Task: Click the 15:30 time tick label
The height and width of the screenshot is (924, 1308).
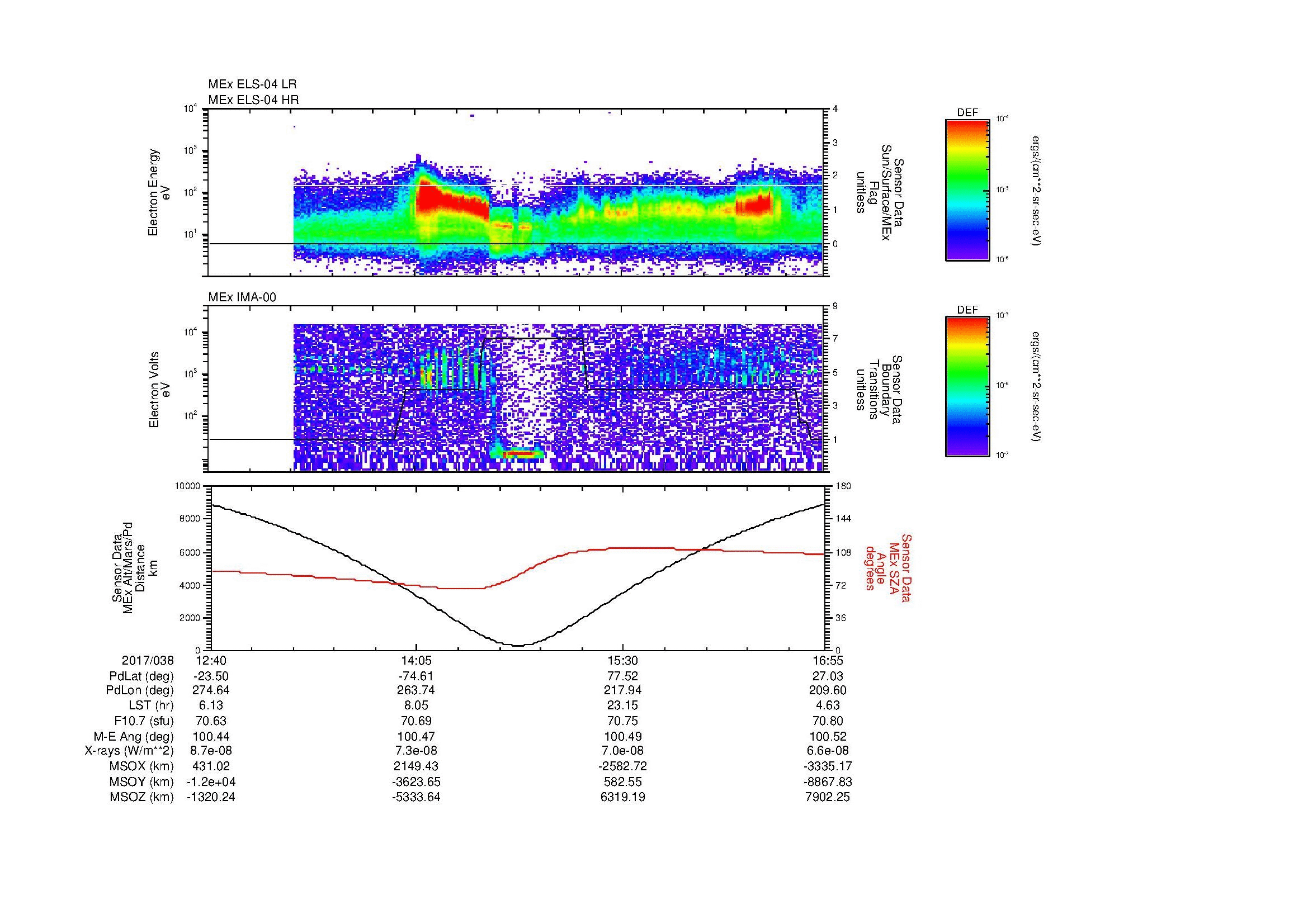Action: pyautogui.click(x=622, y=660)
